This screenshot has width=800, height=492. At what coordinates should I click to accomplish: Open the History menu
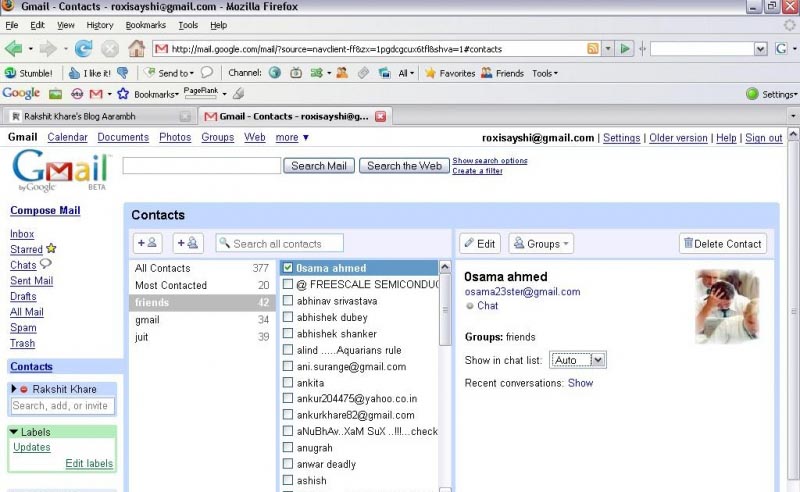[x=99, y=25]
